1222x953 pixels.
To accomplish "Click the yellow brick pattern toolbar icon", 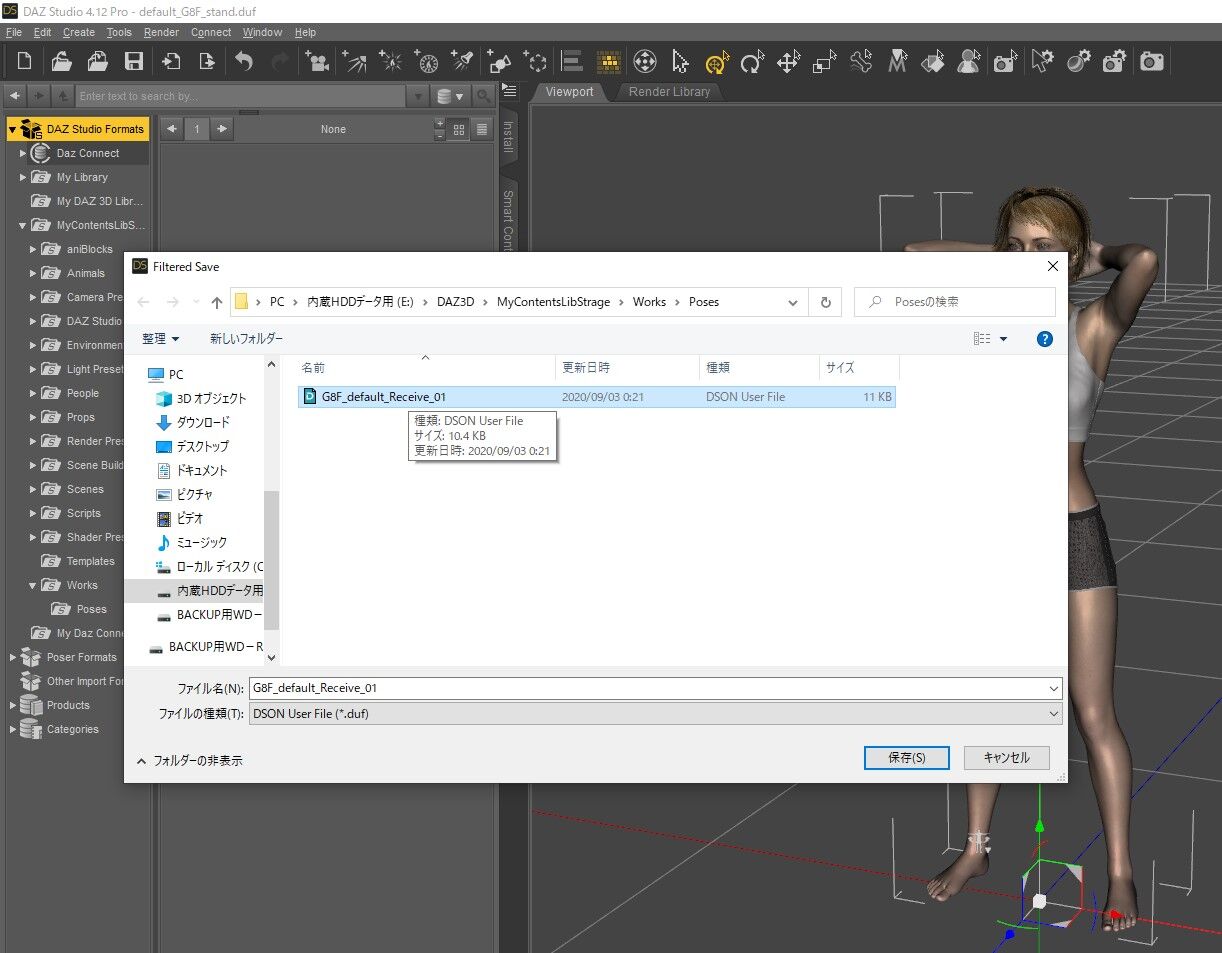I will 608,62.
